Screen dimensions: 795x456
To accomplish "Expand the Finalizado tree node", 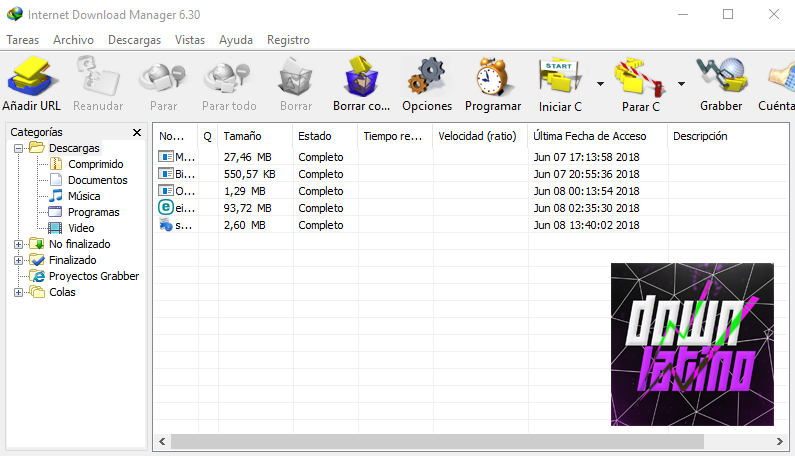I will 18,261.
